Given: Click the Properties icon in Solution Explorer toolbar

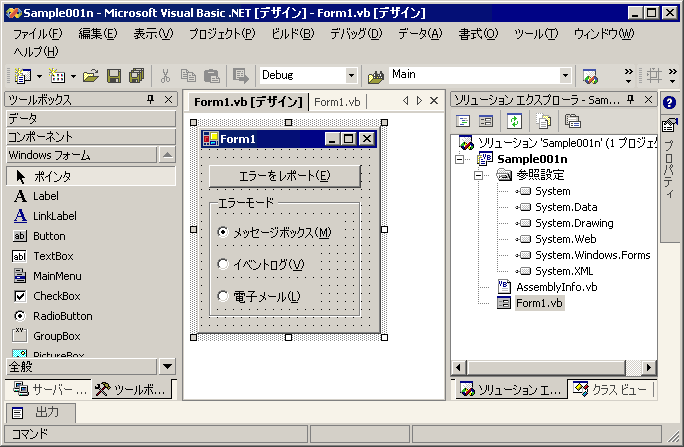Looking at the screenshot, I should (572, 121).
